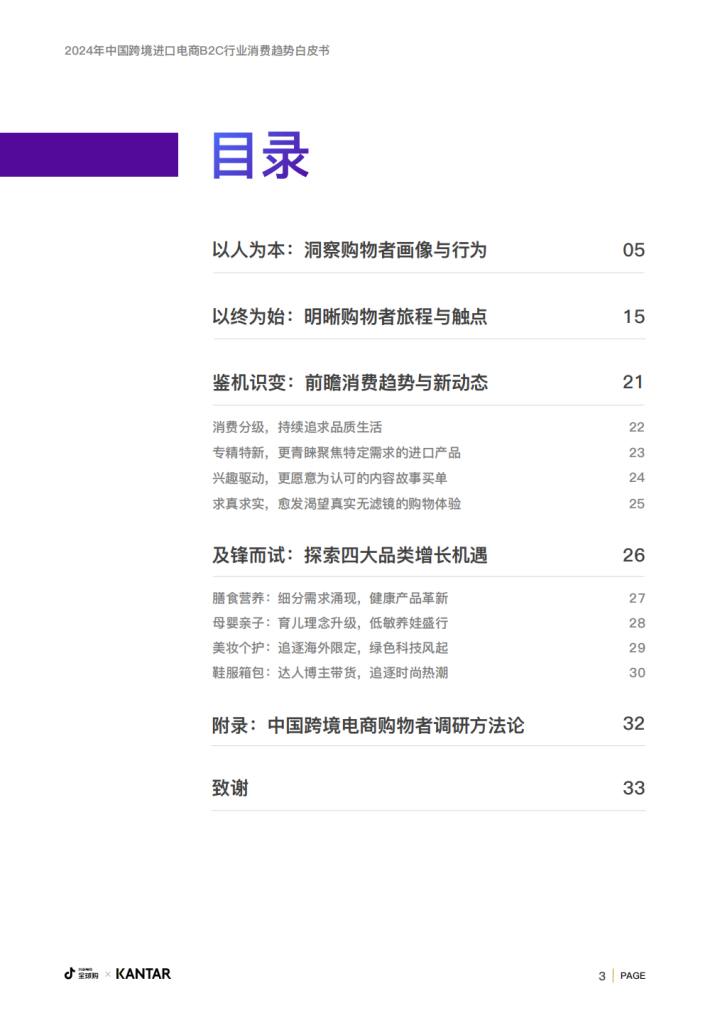The width and height of the screenshot is (710, 1025).
Task: Click page number 05
Action: [634, 250]
